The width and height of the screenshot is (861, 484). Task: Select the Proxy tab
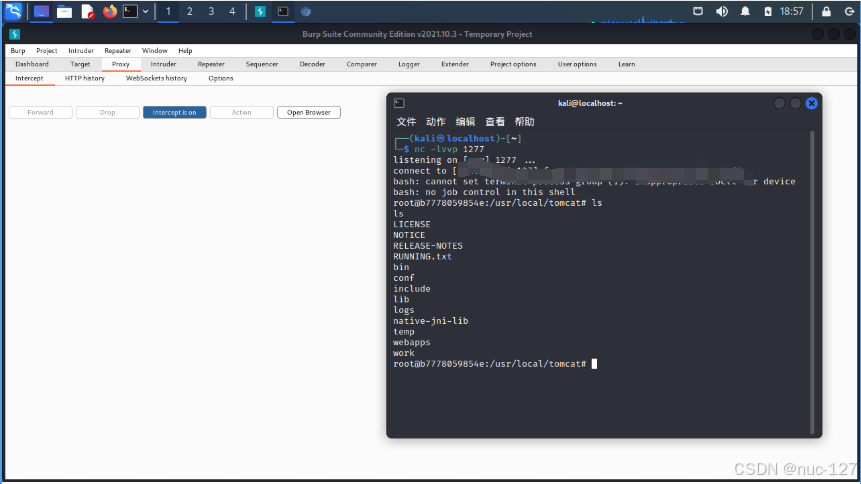(120, 64)
